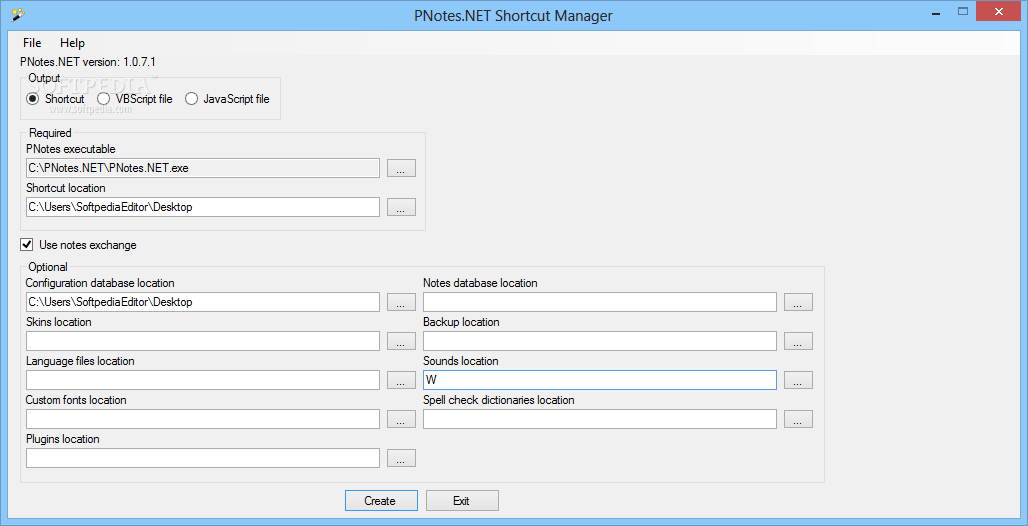This screenshot has width=1028, height=526.
Task: Browse for Backup location
Action: point(798,341)
